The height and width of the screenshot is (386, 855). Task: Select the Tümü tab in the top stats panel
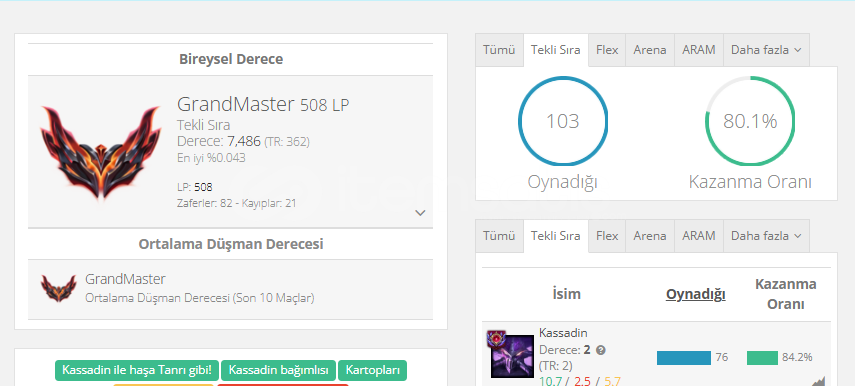[x=499, y=50]
